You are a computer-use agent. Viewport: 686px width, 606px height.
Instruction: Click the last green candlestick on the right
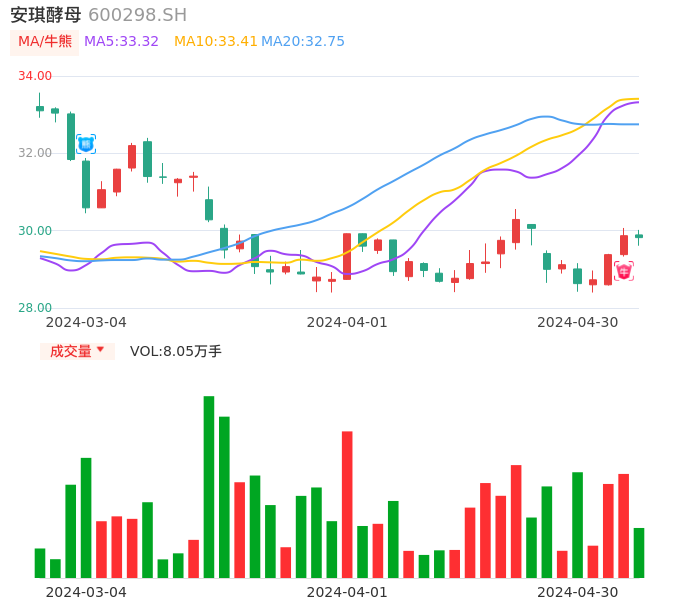pyautogui.click(x=639, y=236)
